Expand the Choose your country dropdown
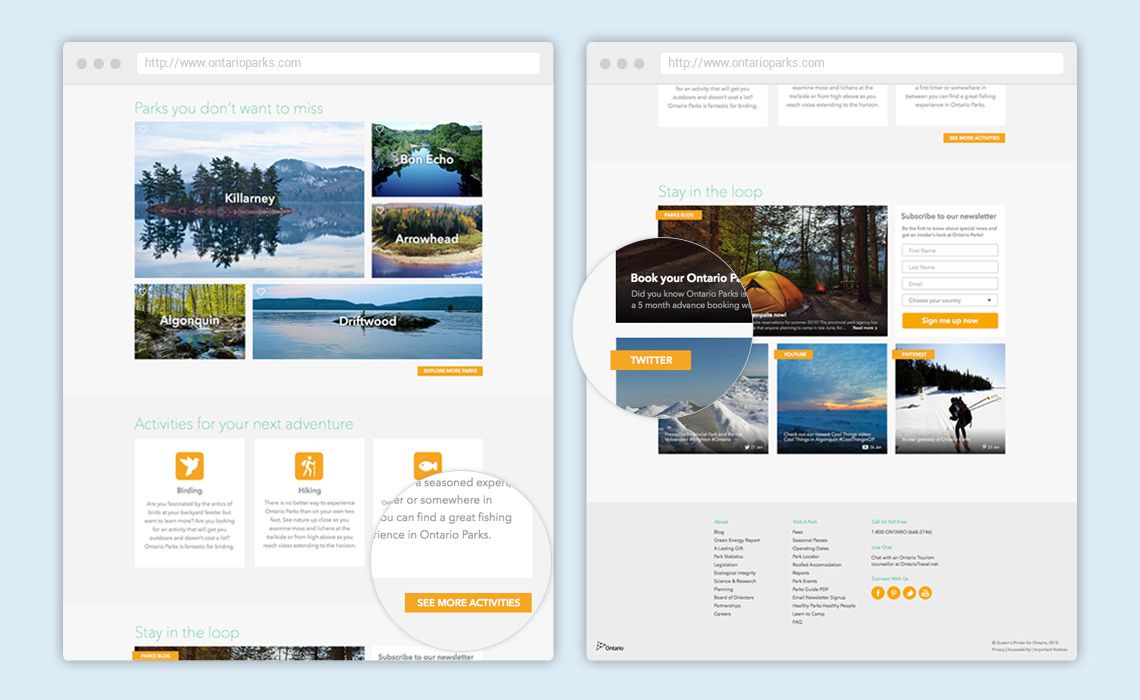The image size is (1140, 700). click(x=950, y=300)
